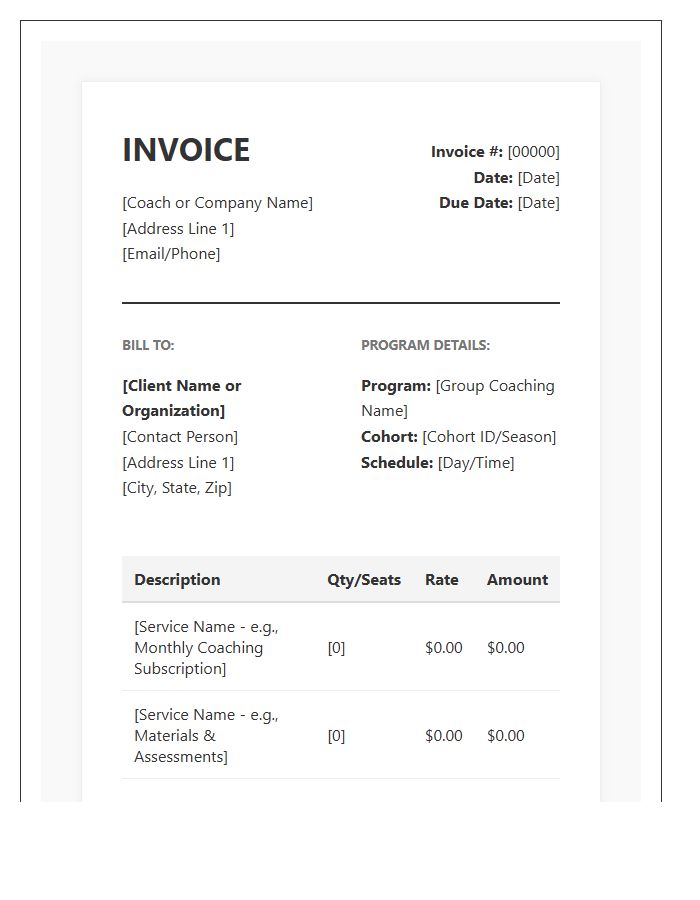Click the [Email/Phone] placeholder
The width and height of the screenshot is (700, 900).
171,254
